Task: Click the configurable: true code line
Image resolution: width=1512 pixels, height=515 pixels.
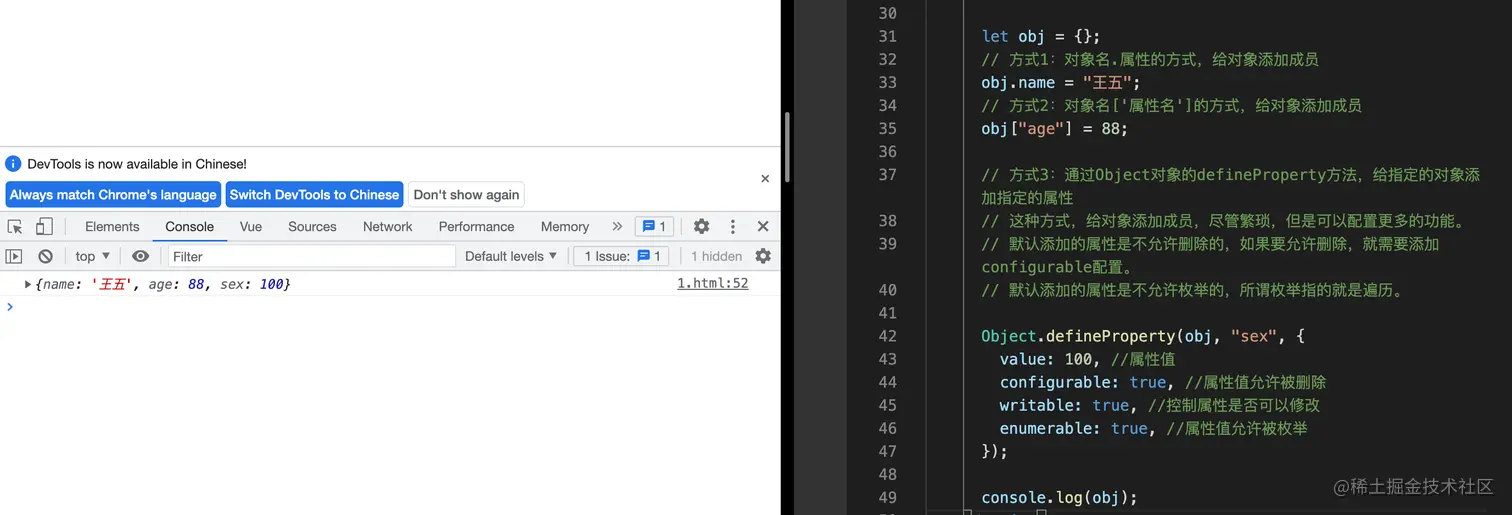Action: [x=1163, y=382]
